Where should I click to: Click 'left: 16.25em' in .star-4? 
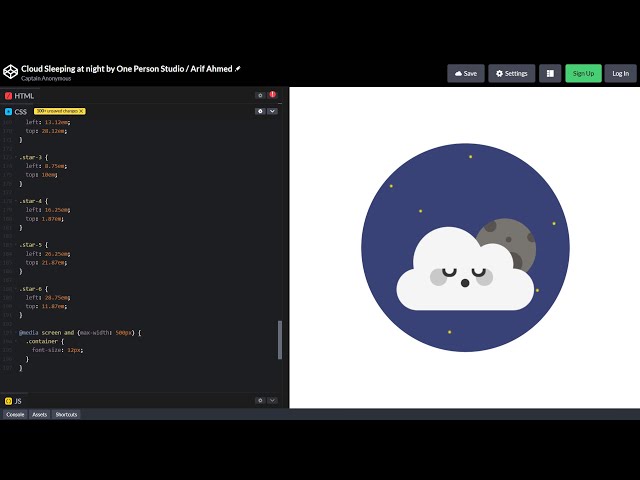(x=48, y=210)
